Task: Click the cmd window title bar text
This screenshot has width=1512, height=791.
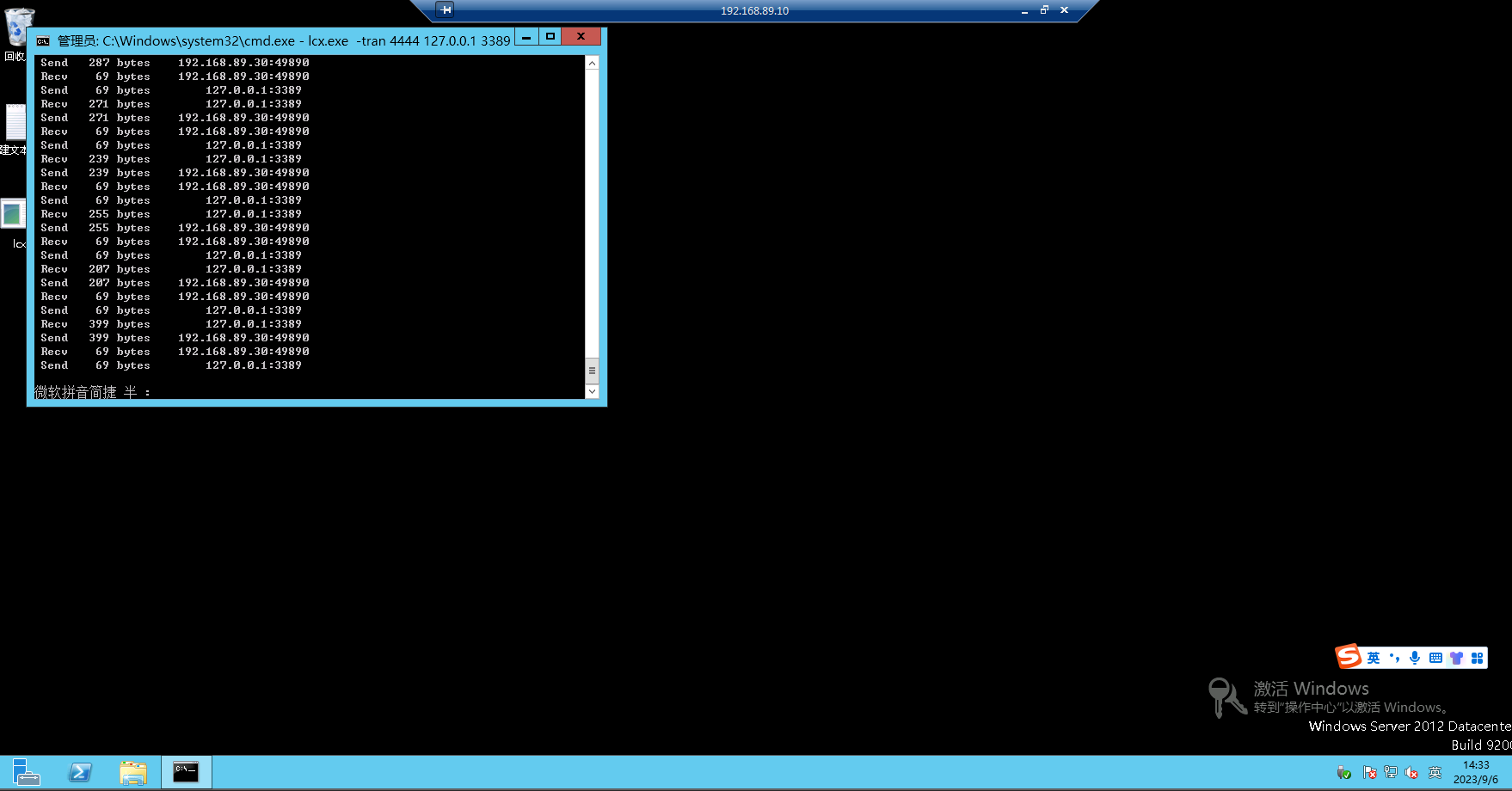Action: point(284,40)
